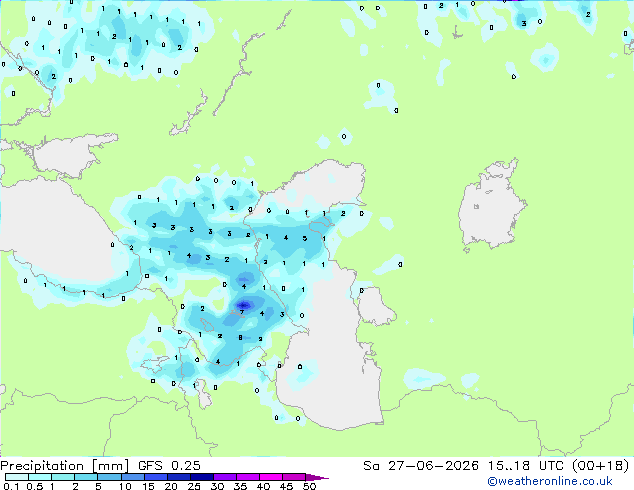Click the '(00+18)' forecast offset text
The width and height of the screenshot is (634, 490).
[600, 466]
